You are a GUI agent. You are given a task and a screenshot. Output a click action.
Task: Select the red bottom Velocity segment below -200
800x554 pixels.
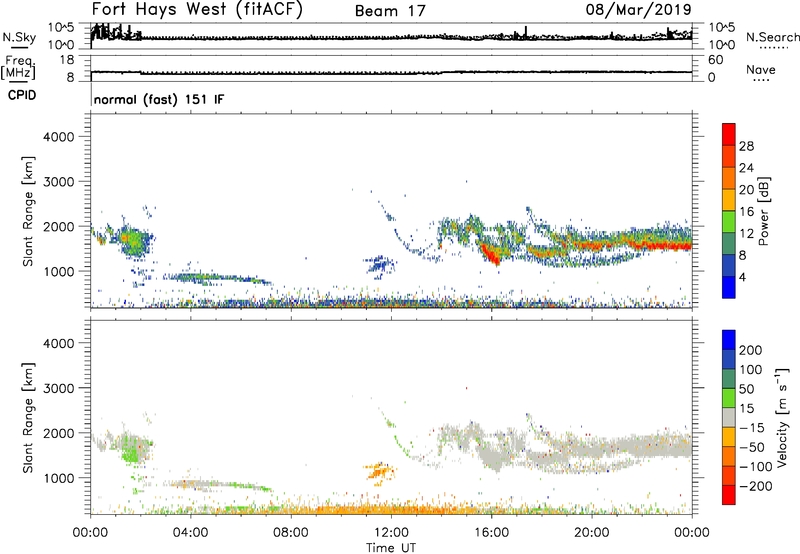729,495
